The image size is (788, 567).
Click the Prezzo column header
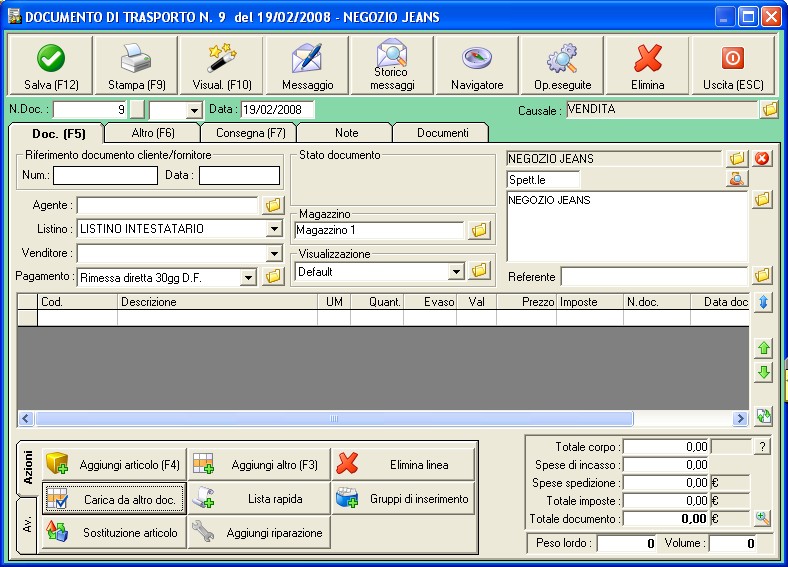point(526,302)
